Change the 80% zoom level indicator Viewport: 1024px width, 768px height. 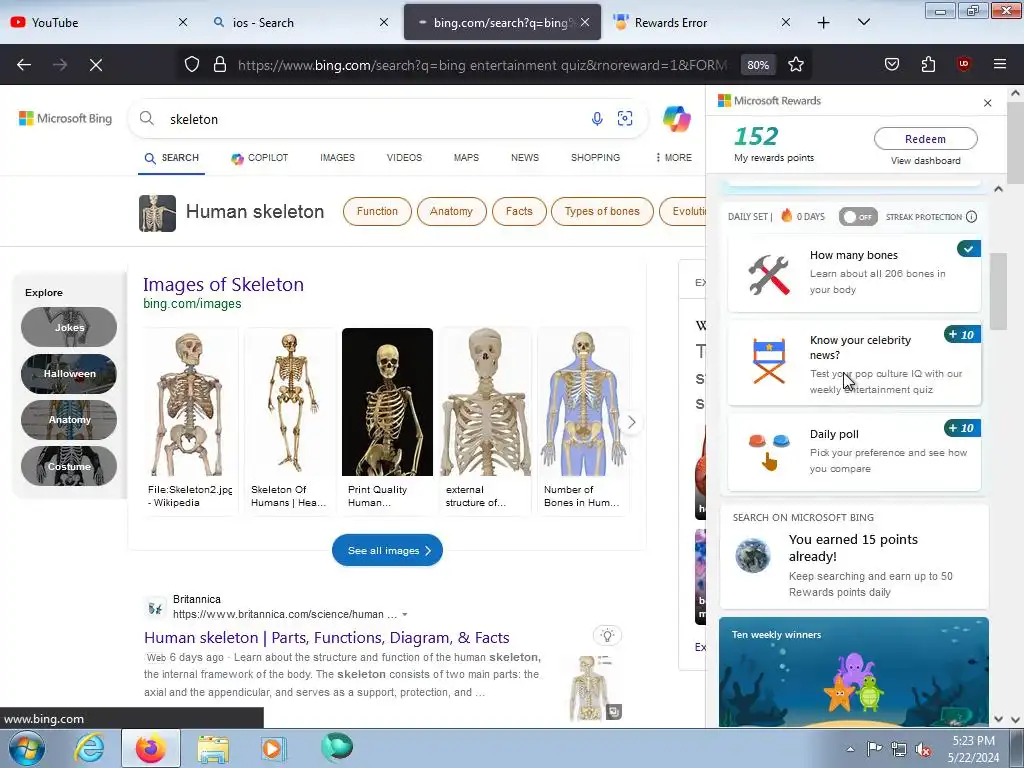click(x=758, y=65)
